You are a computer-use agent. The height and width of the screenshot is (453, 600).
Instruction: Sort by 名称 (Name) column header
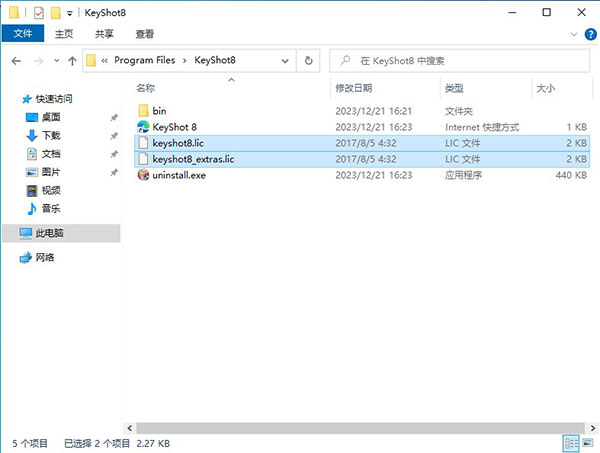point(146,88)
